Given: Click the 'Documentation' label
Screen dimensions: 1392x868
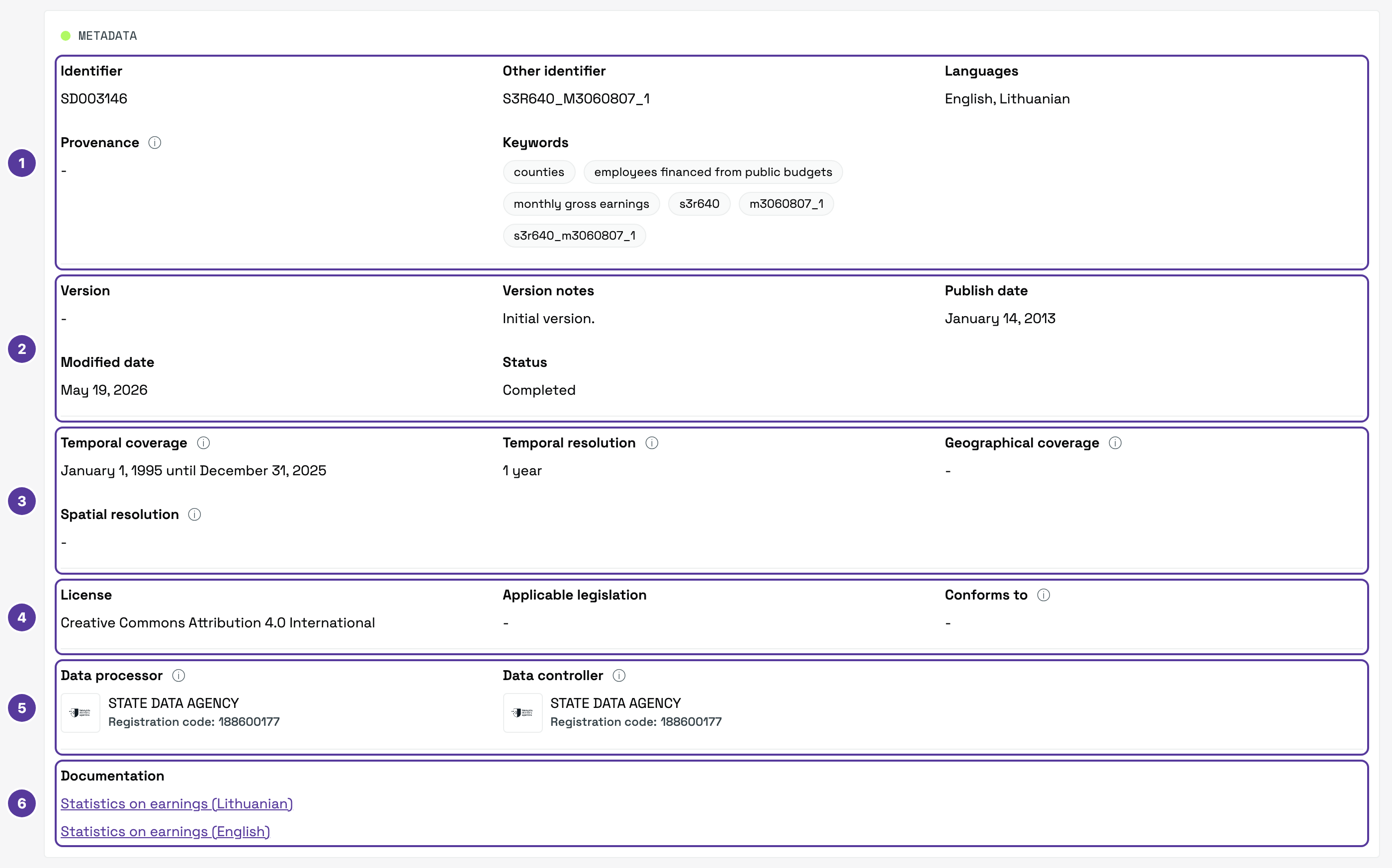Looking at the screenshot, I should pyautogui.click(x=112, y=776).
